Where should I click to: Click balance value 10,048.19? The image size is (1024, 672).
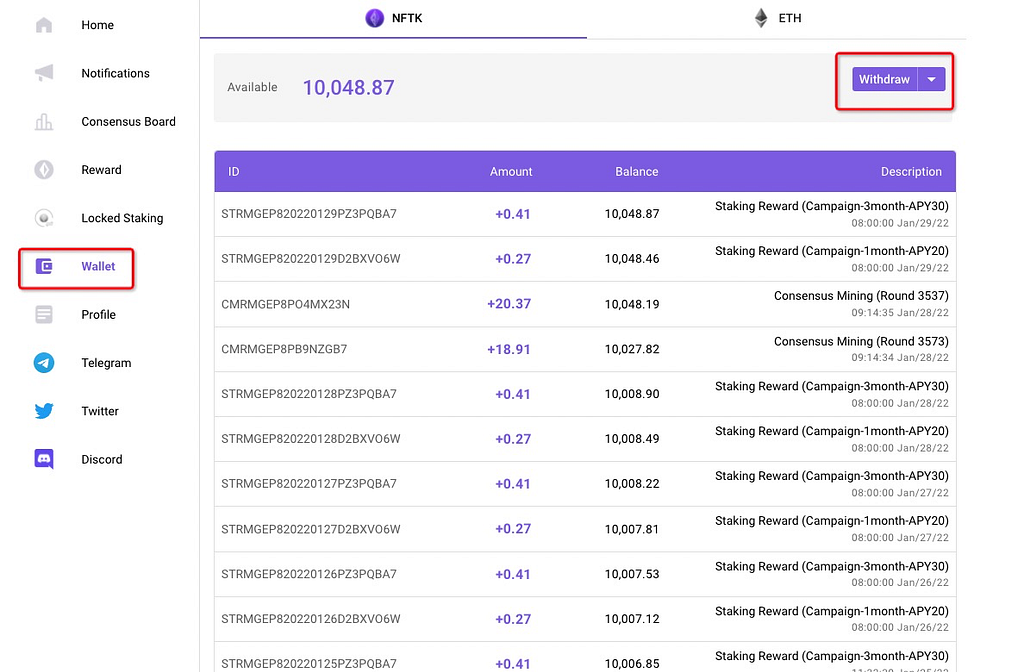pos(632,304)
